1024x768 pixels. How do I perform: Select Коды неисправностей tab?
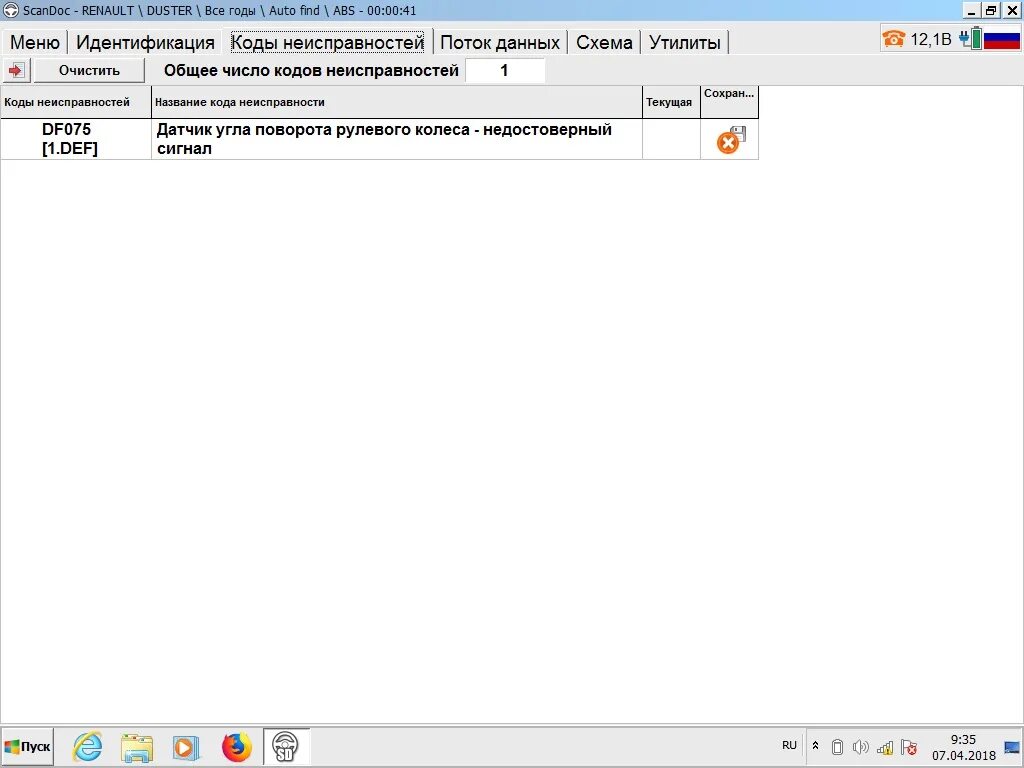click(x=327, y=42)
